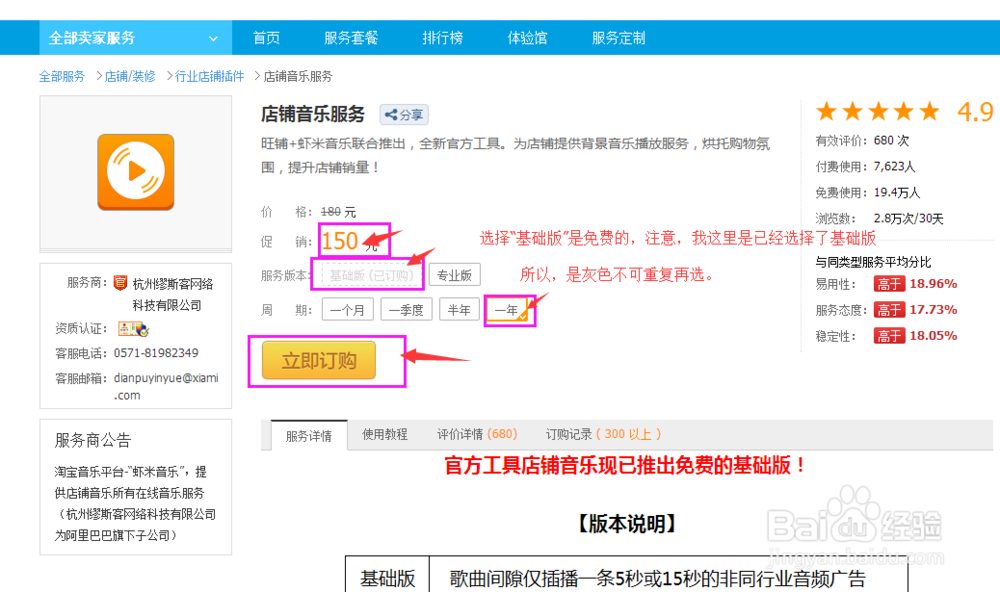The image size is (1000, 592).
Task: Click the original price 180 元
Action: point(338,212)
